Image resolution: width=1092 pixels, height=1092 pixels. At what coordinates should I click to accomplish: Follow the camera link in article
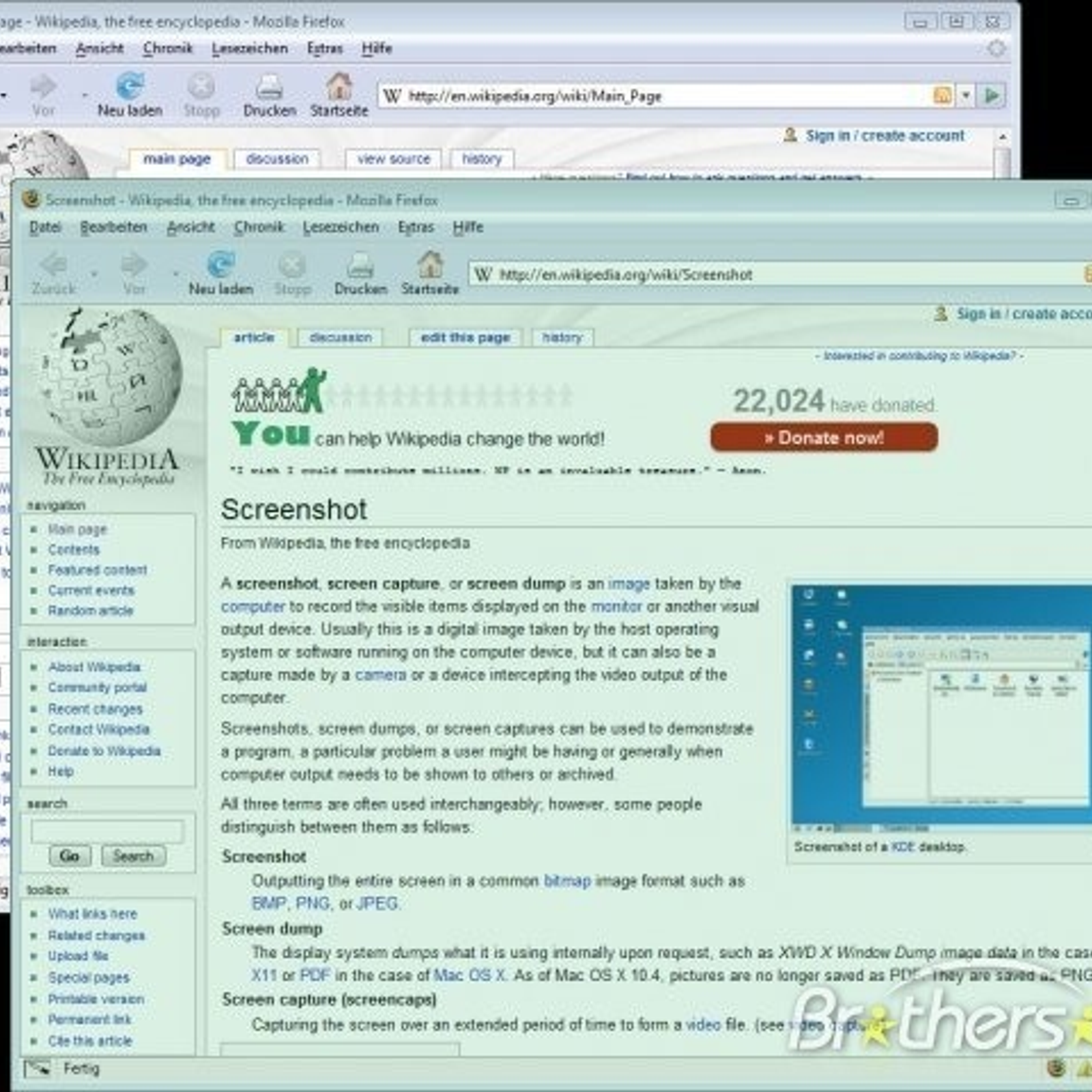coord(380,674)
